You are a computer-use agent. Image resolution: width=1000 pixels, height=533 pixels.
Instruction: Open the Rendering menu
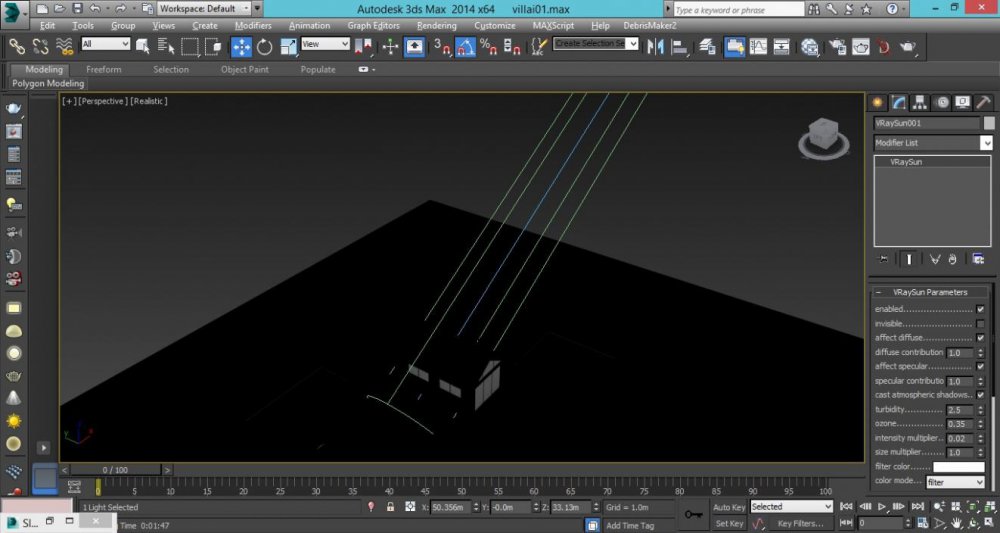coord(436,25)
